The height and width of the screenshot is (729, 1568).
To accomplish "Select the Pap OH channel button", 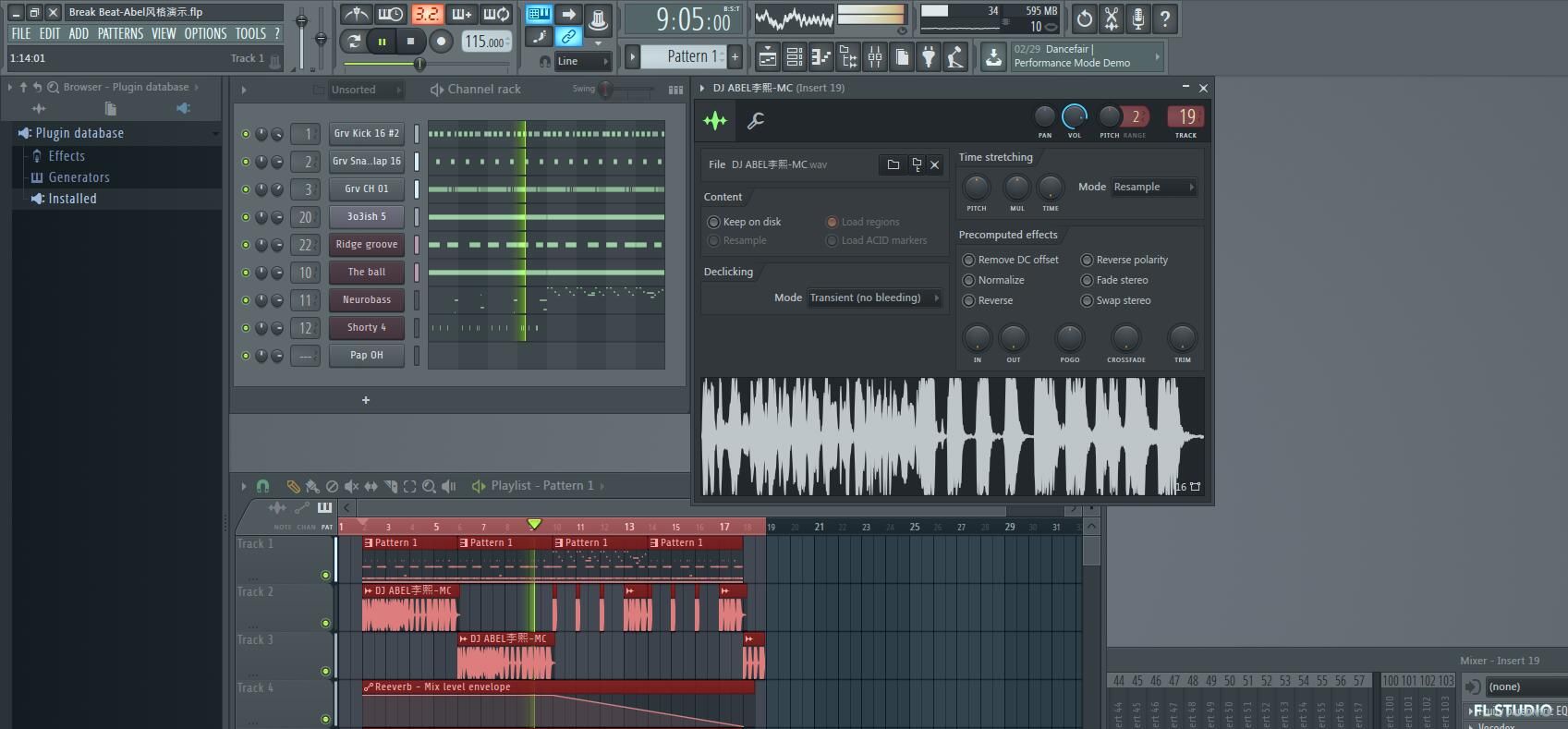I will [x=367, y=356].
